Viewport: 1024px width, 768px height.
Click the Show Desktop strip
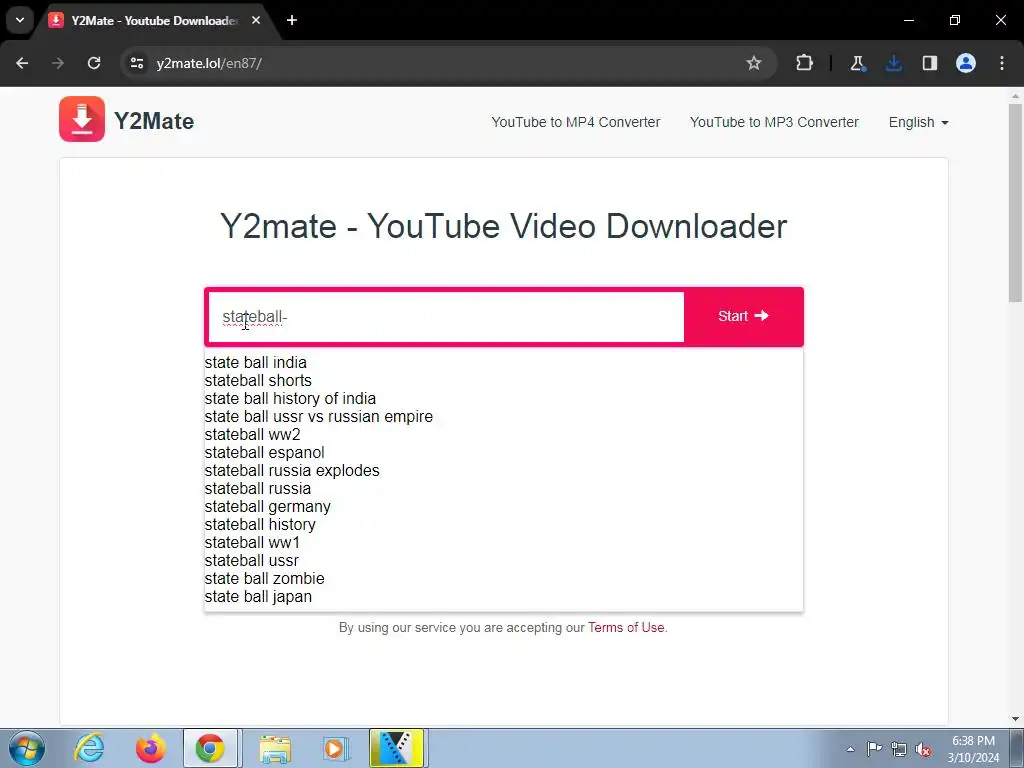(1017, 748)
